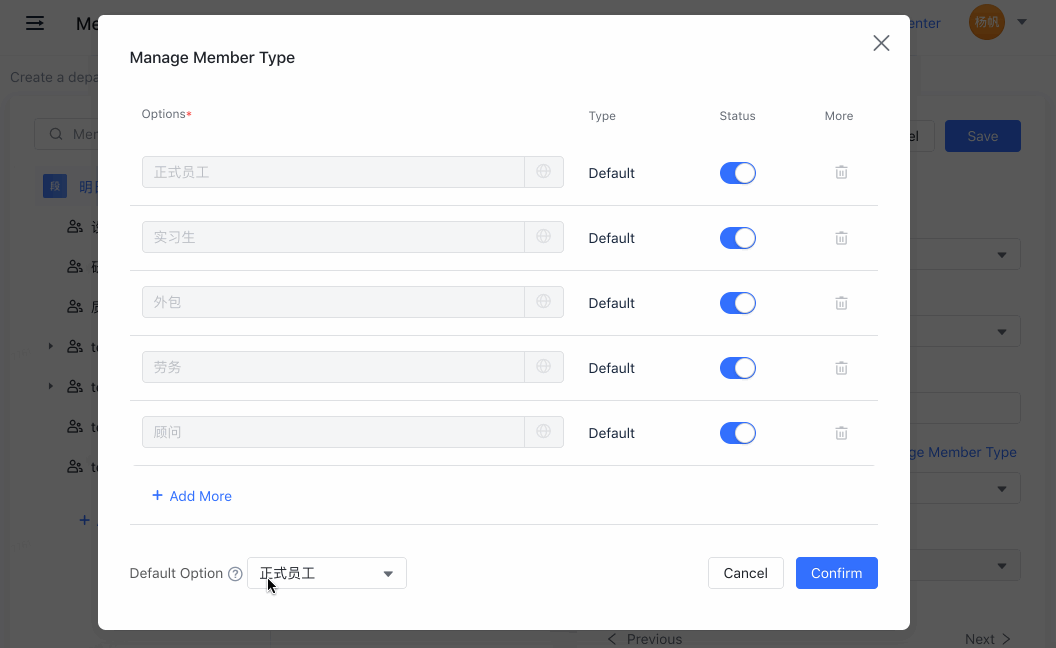Expand the first collapsed department in the sidebar tree
The image size is (1056, 648).
pyautogui.click(x=50, y=346)
